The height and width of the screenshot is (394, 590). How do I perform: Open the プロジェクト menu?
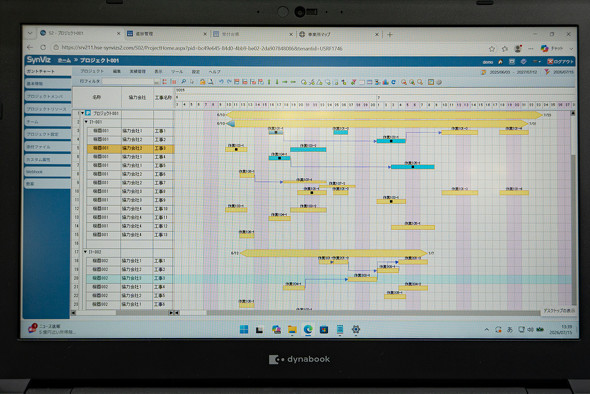point(92,71)
